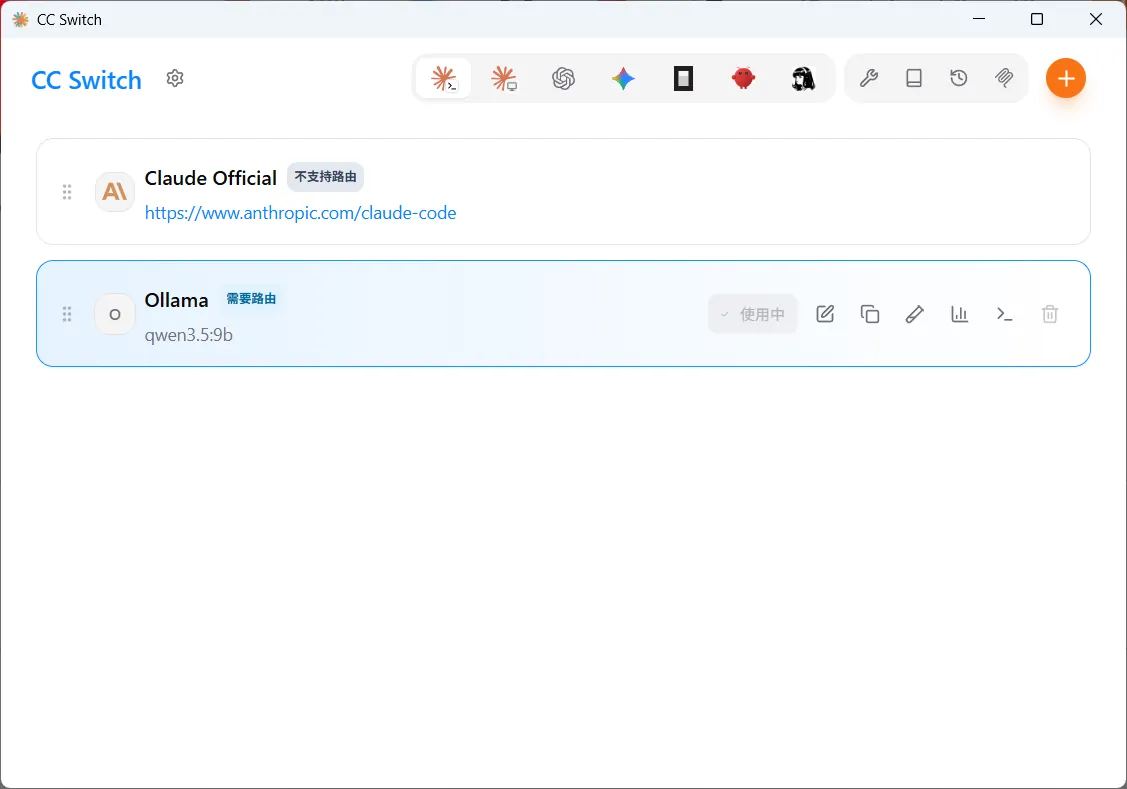Click the CC Switch title bar icon
Screen dimensions: 1127x789
[x=21, y=19]
